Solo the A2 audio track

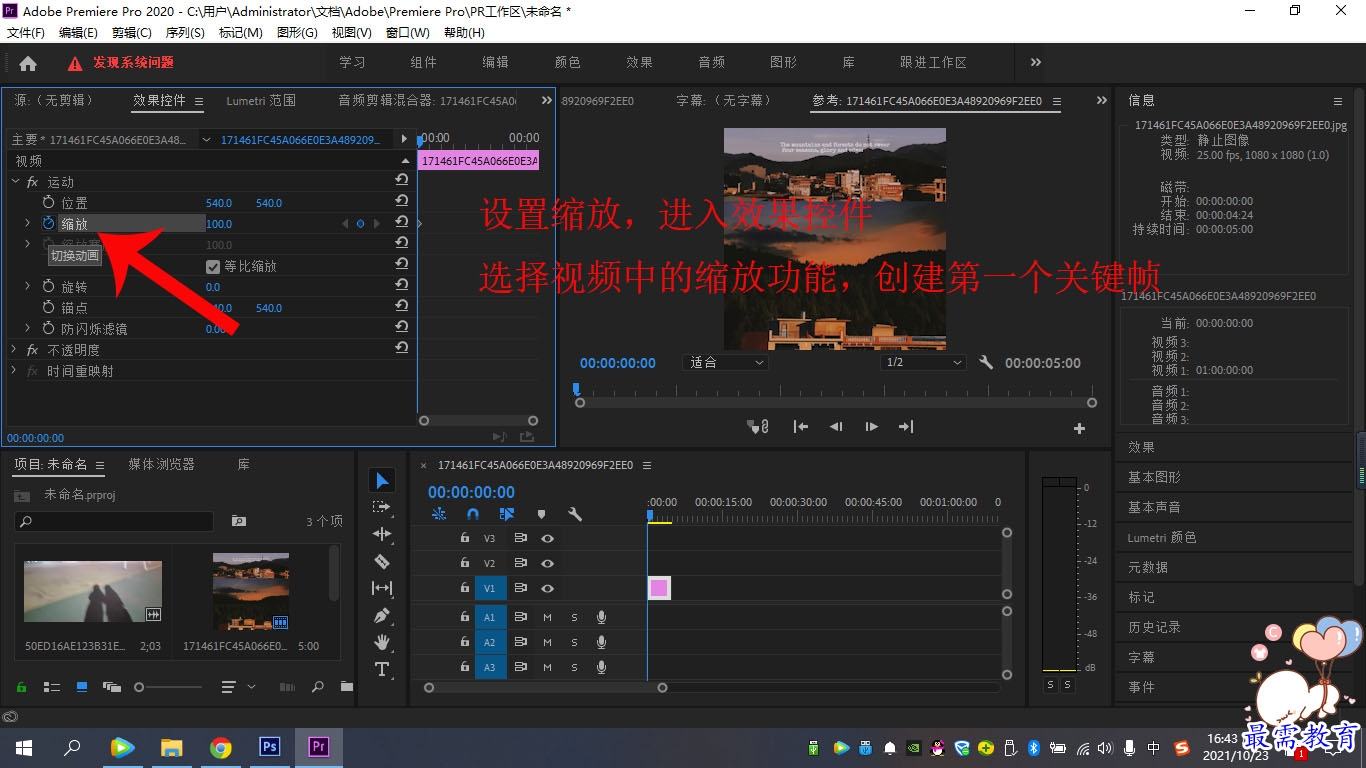(574, 642)
